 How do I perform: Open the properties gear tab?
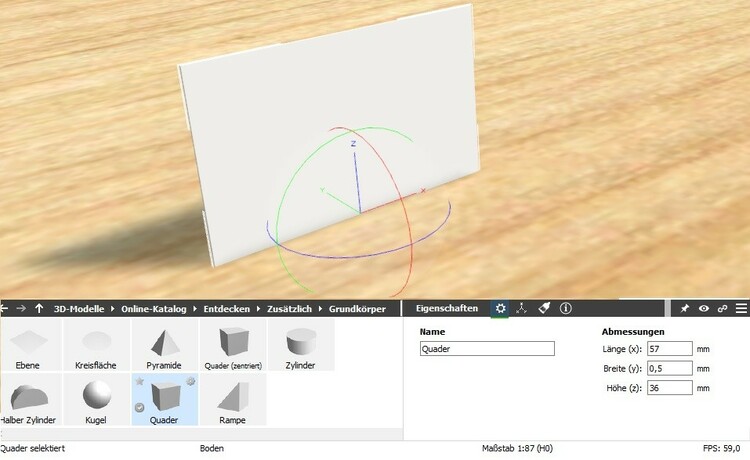[500, 308]
